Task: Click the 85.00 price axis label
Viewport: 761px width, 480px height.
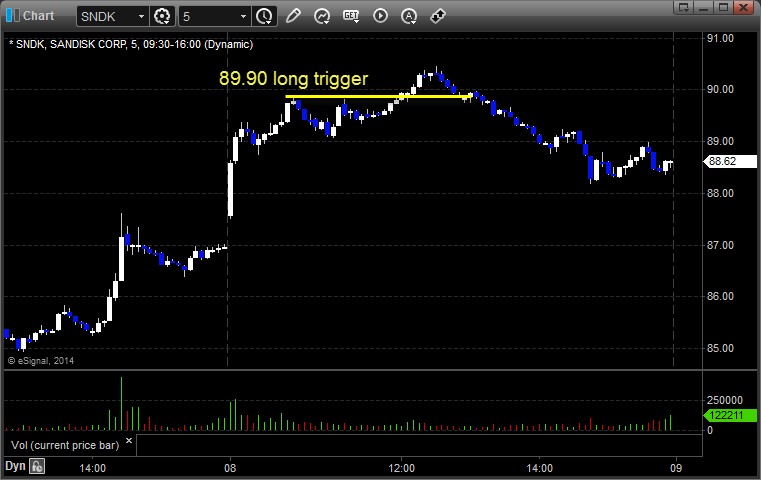Action: point(720,348)
